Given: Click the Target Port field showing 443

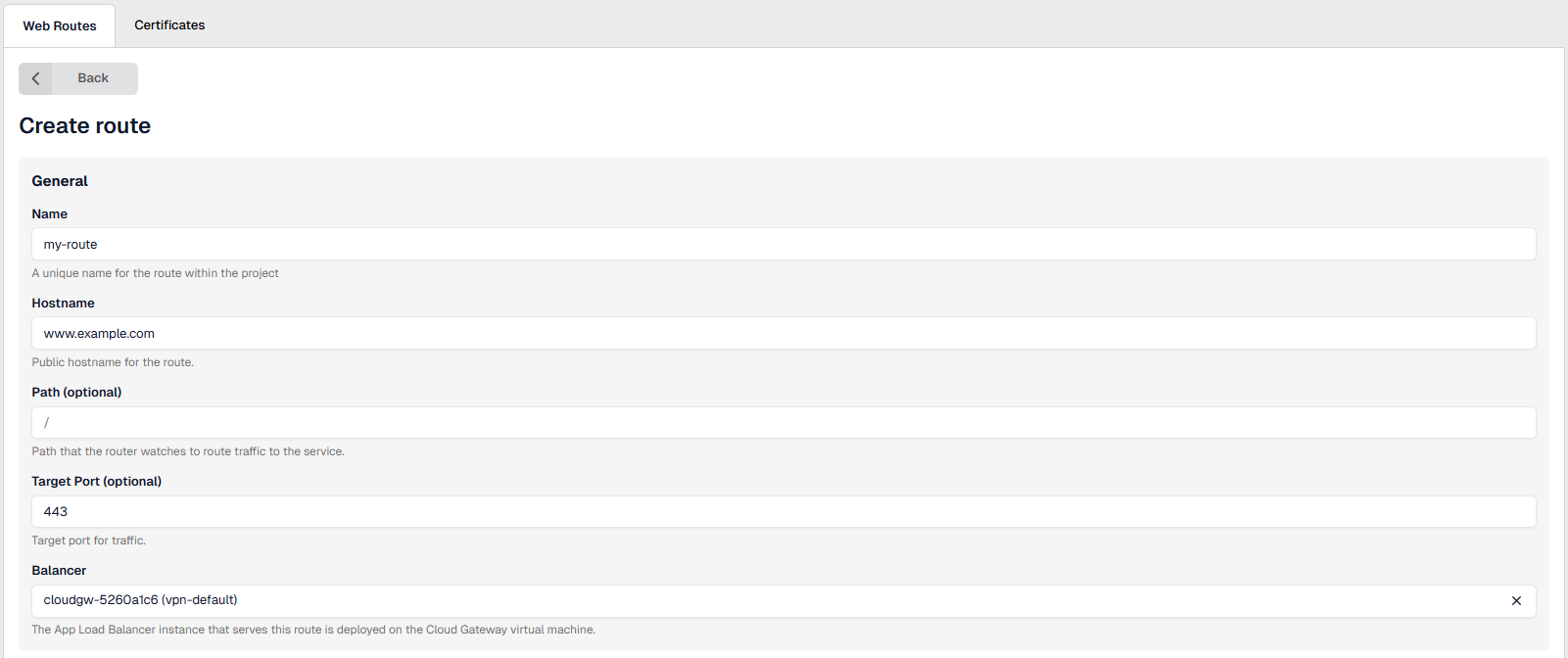Looking at the screenshot, I should pos(784,512).
